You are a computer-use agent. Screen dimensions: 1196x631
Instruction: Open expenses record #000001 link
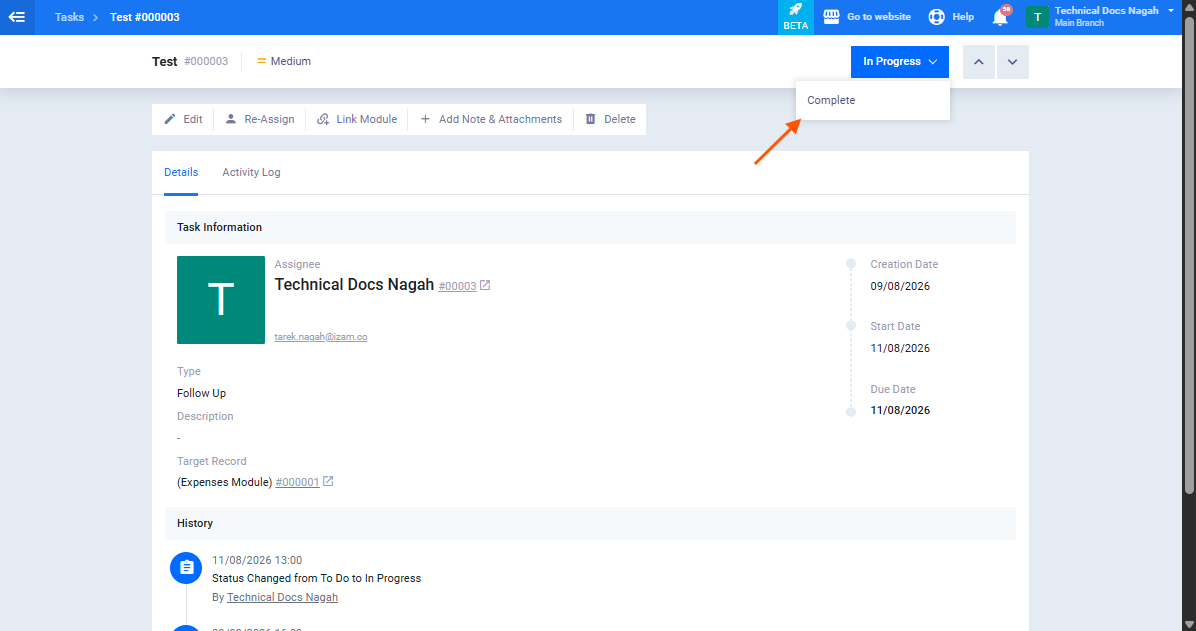pos(297,482)
